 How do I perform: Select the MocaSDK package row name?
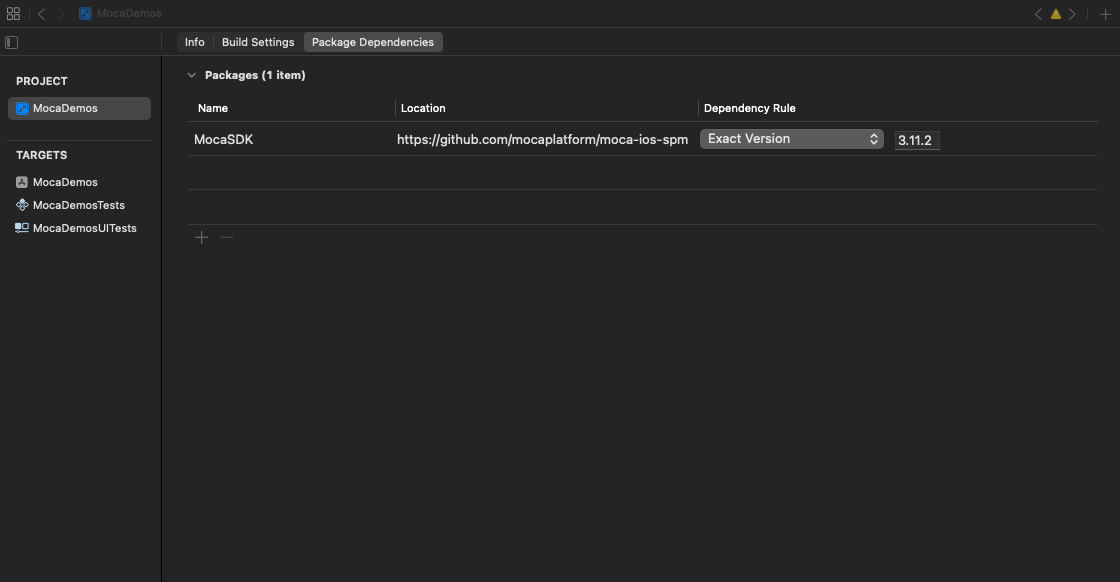pos(224,139)
